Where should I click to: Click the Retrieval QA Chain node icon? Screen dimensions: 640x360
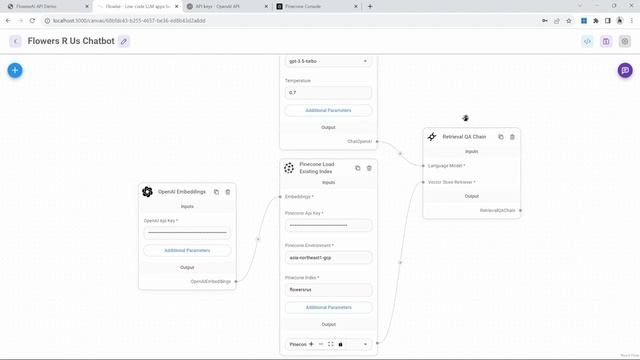coord(432,137)
